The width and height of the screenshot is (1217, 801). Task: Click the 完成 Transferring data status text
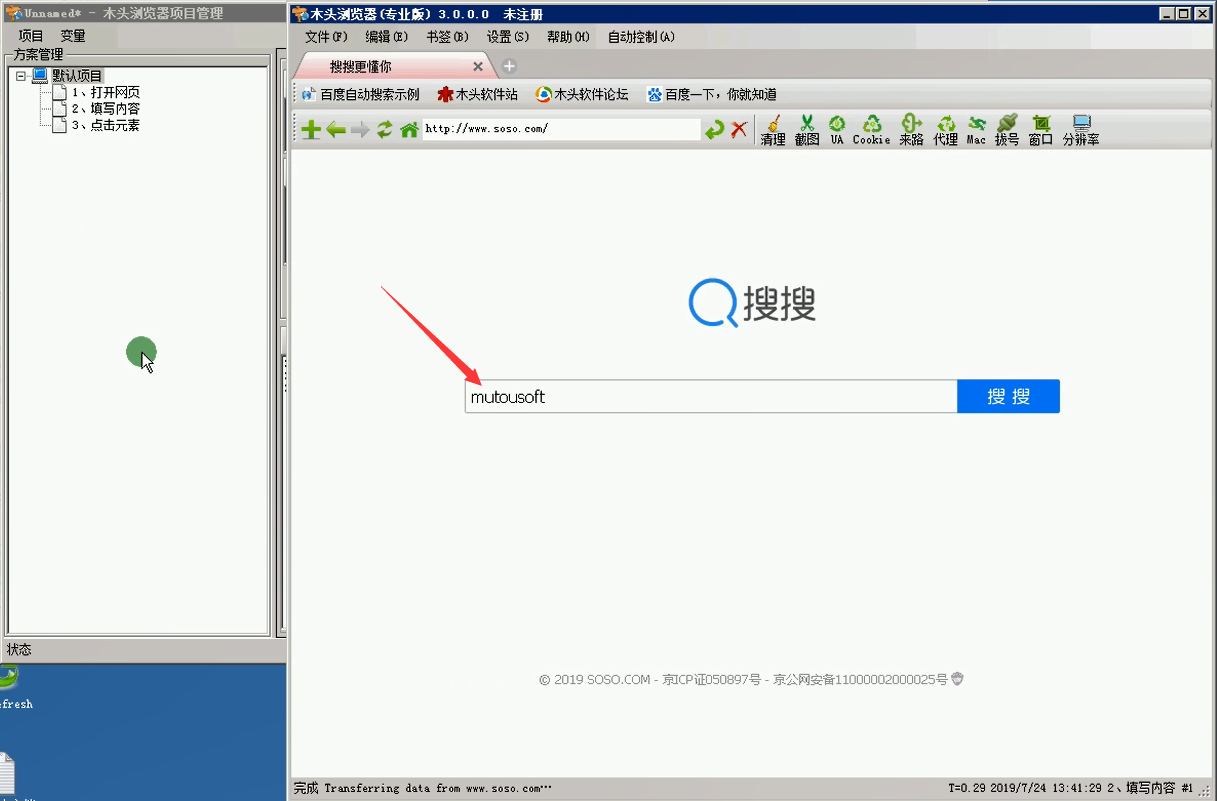click(423, 789)
